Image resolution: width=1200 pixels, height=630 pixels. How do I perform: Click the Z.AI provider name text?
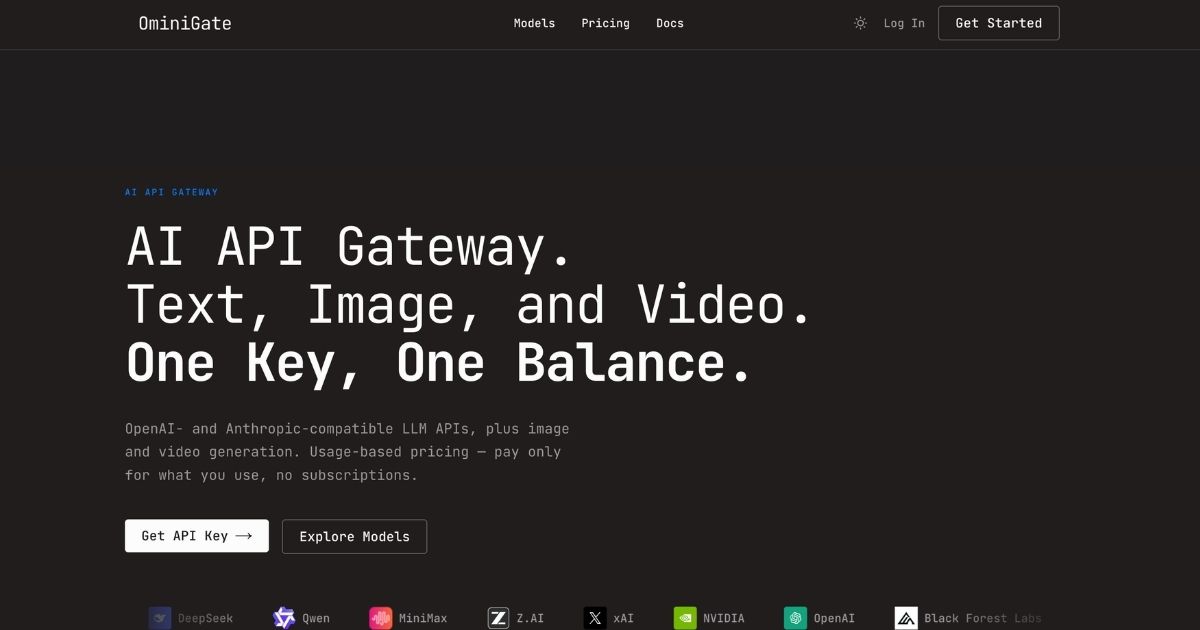pyautogui.click(x=530, y=618)
